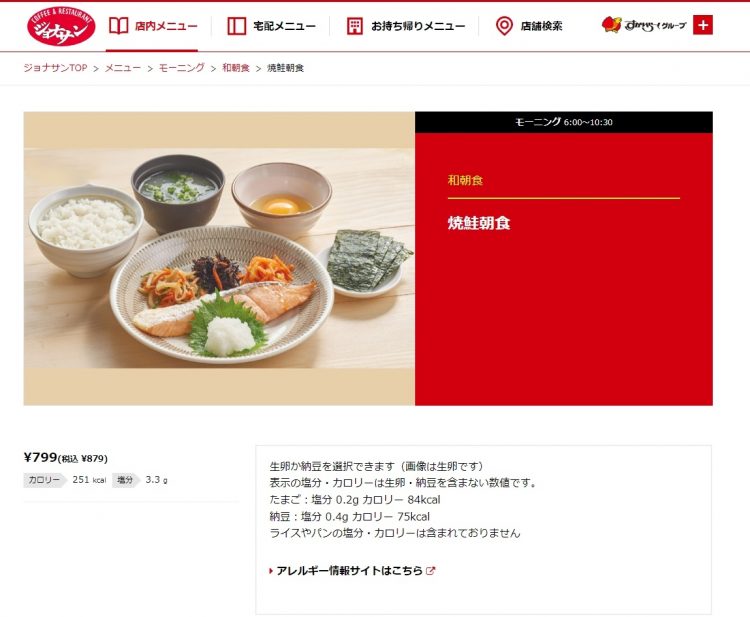Click the メニュー breadcrumb link

point(123,68)
